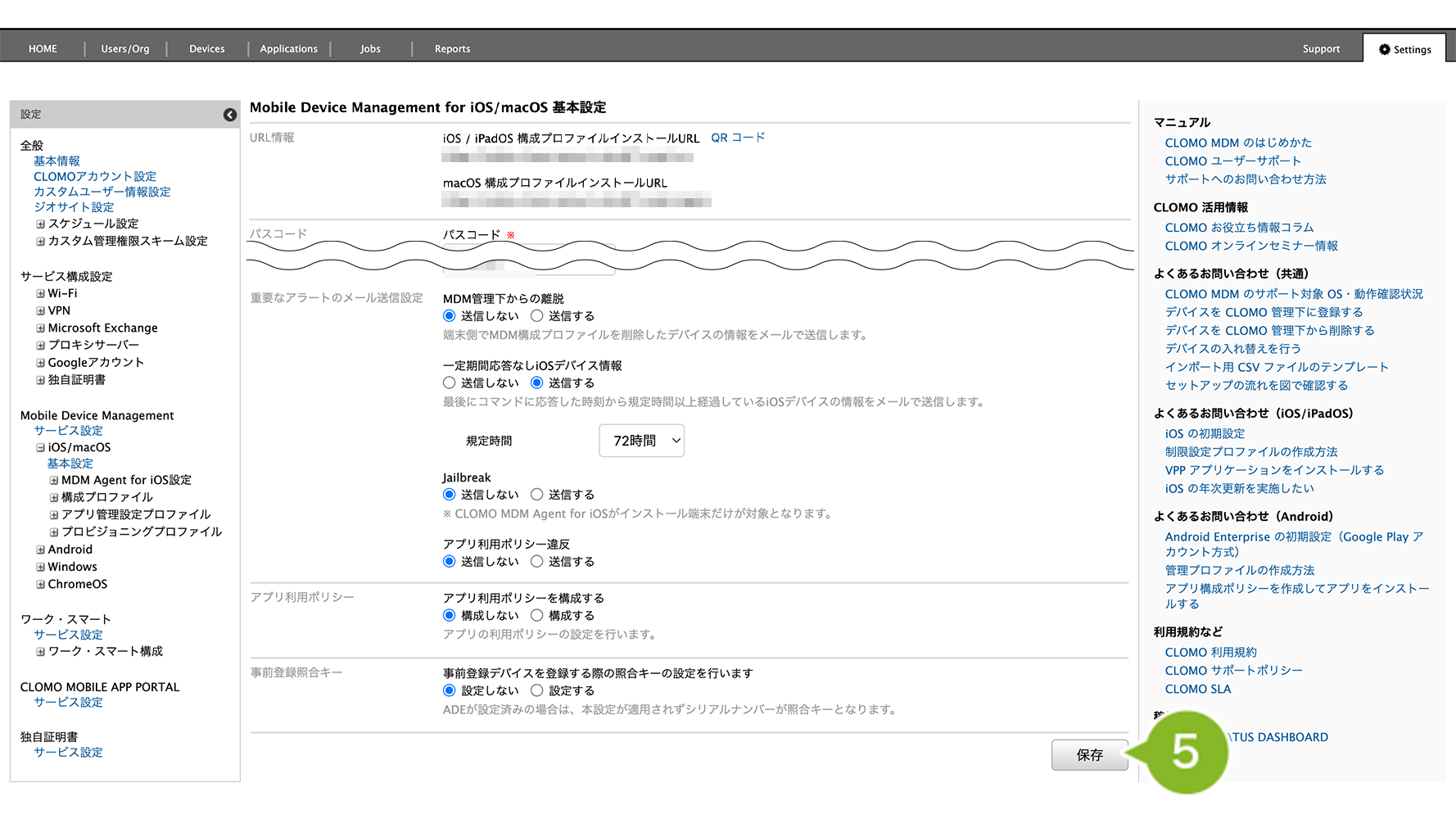Expand the ChromeOS plus icon
Image resolution: width=1456 pixels, height=819 pixels.
(40, 584)
